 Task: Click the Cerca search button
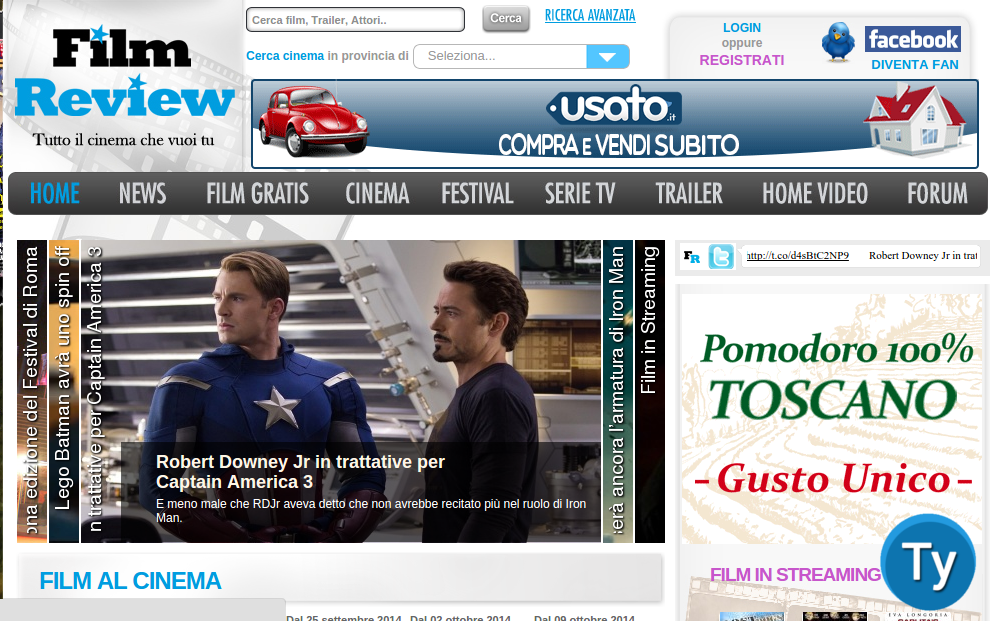point(505,18)
